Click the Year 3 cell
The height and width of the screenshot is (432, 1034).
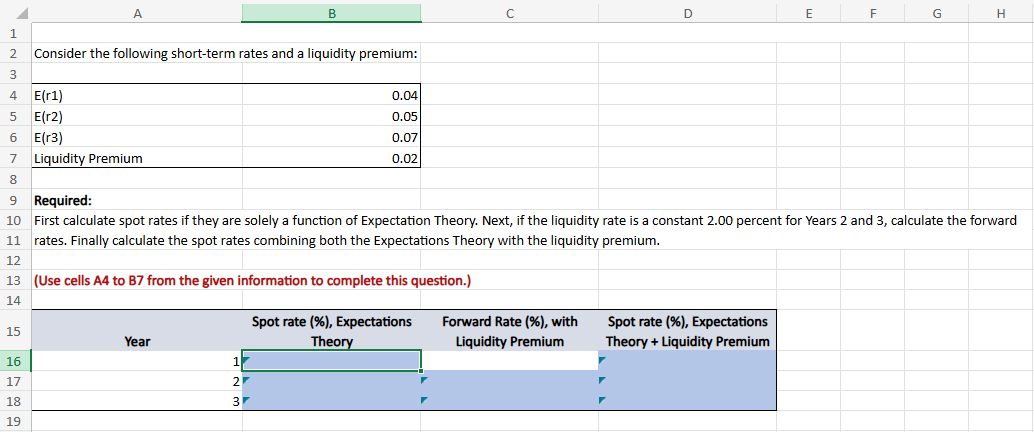tap(137, 401)
